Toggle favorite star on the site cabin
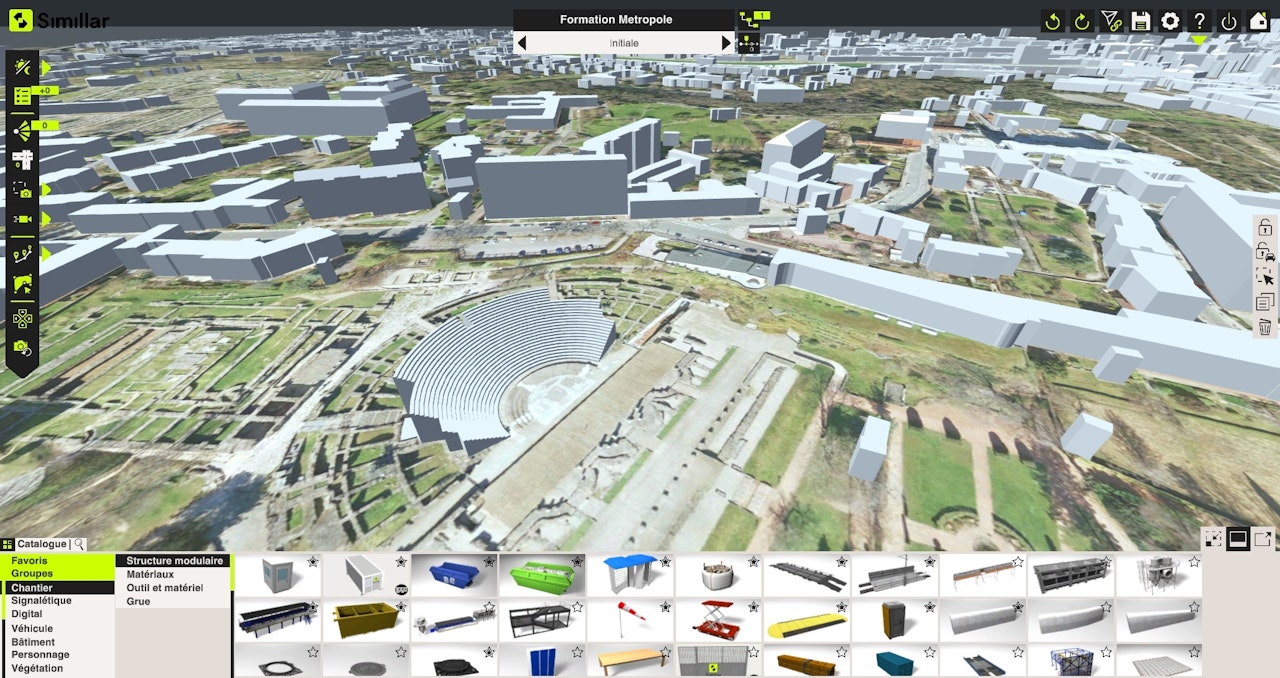The width and height of the screenshot is (1280, 678). coord(313,562)
